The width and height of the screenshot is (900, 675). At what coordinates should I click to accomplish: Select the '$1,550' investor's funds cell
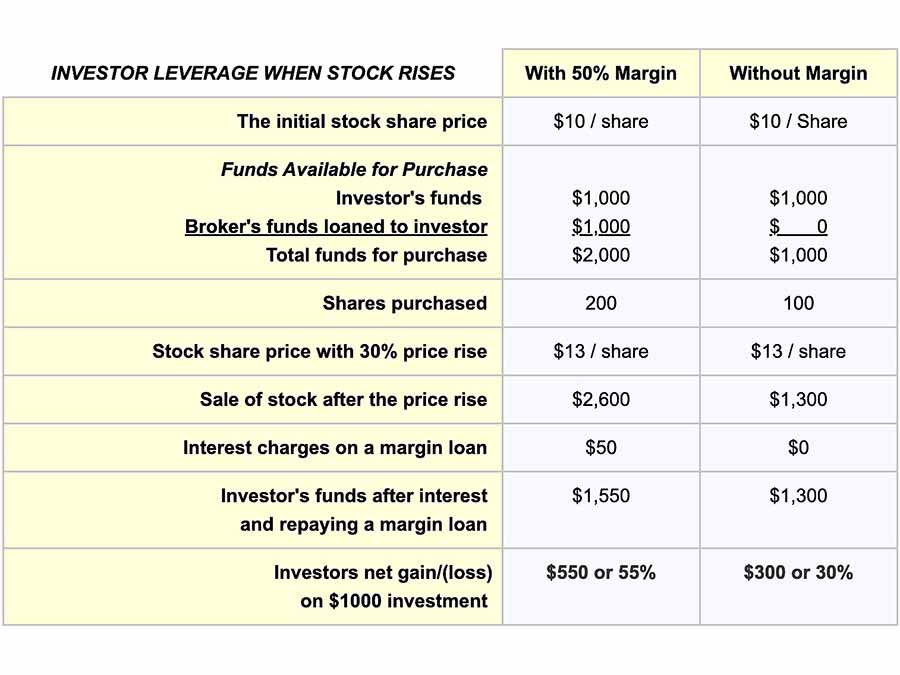pyautogui.click(x=601, y=495)
